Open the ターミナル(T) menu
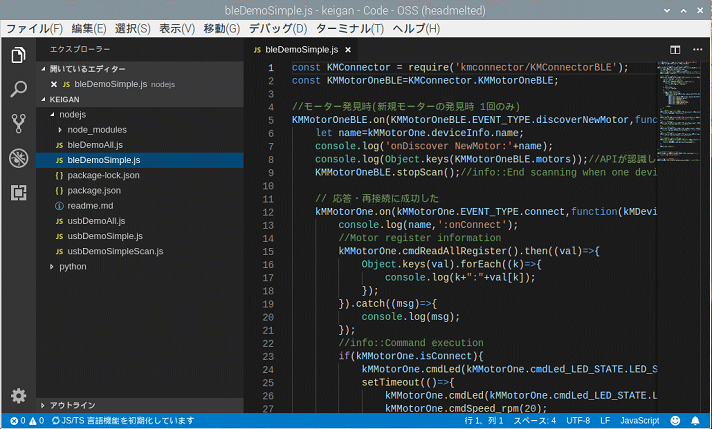The height and width of the screenshot is (429, 712). pos(350,29)
